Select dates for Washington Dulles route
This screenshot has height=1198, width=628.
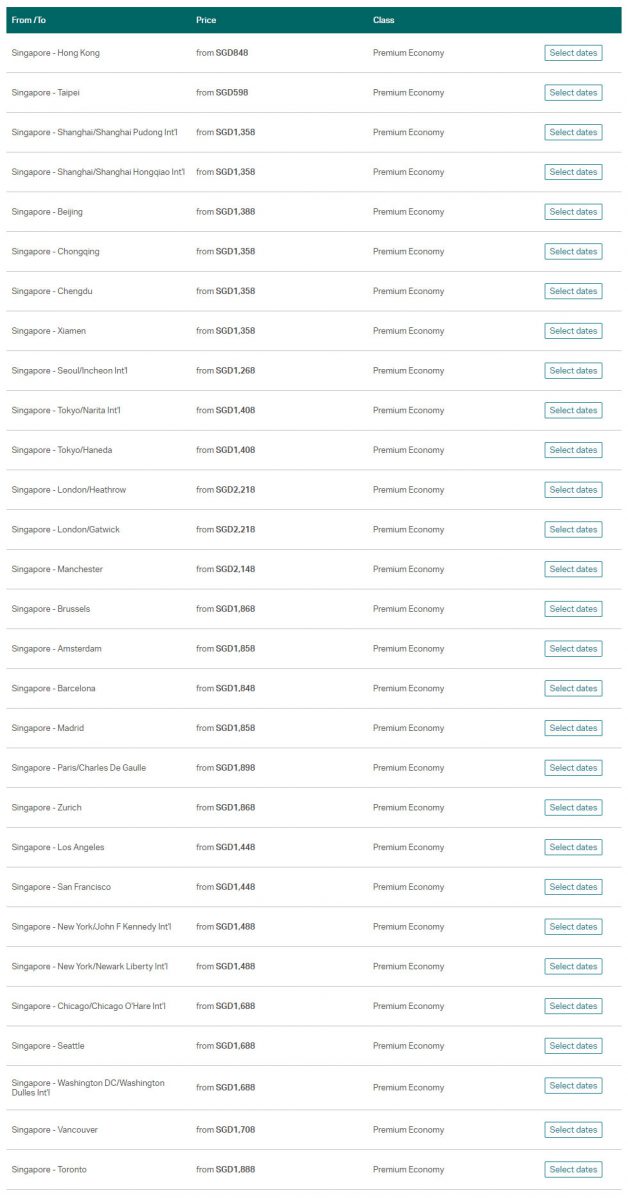573,1086
